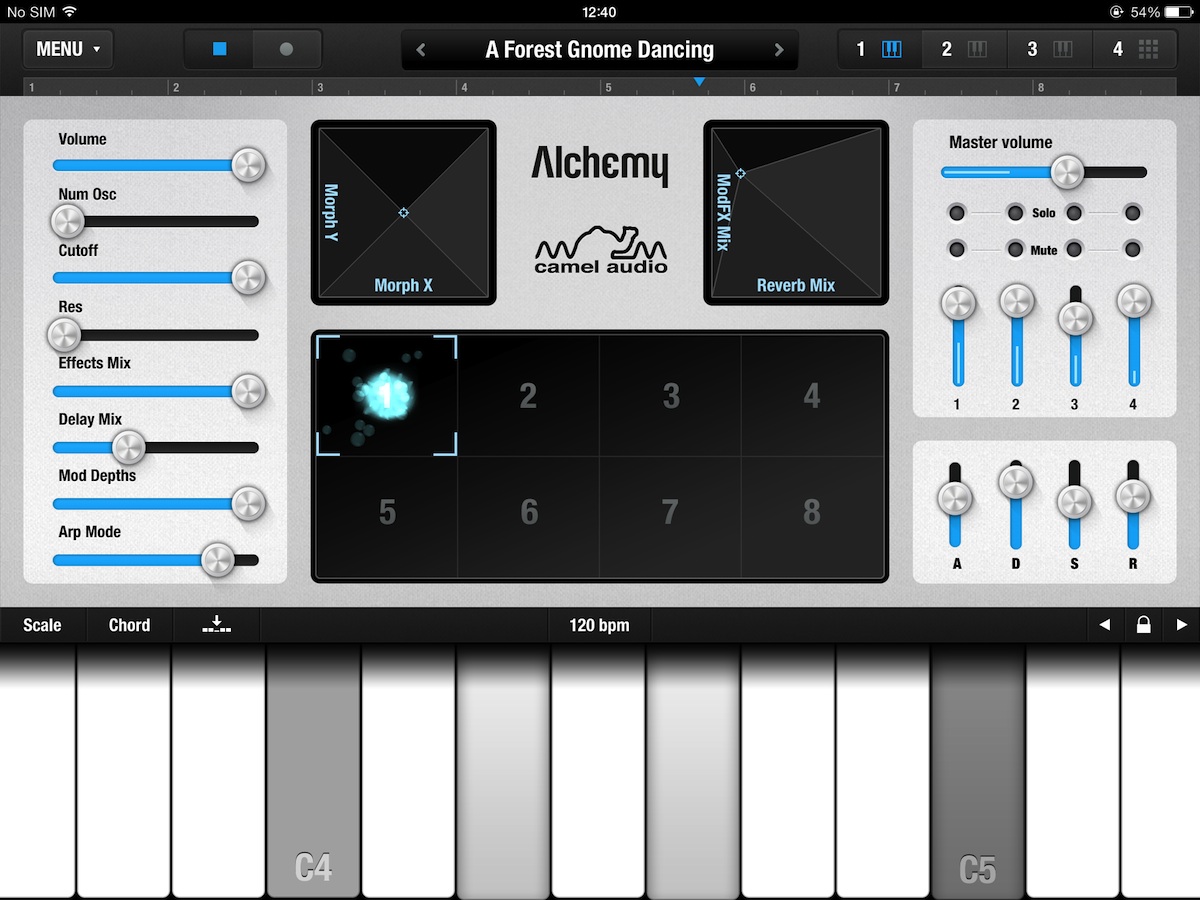Select variation pad 1

pyautogui.click(x=387, y=396)
